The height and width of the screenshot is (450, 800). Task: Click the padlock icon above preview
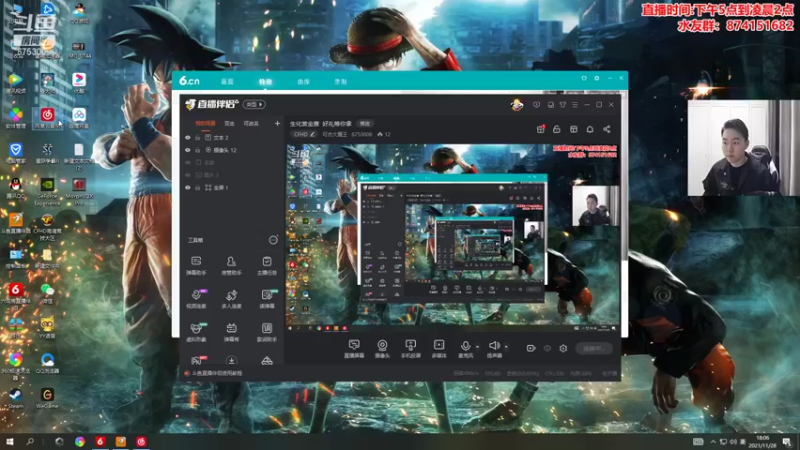557,129
